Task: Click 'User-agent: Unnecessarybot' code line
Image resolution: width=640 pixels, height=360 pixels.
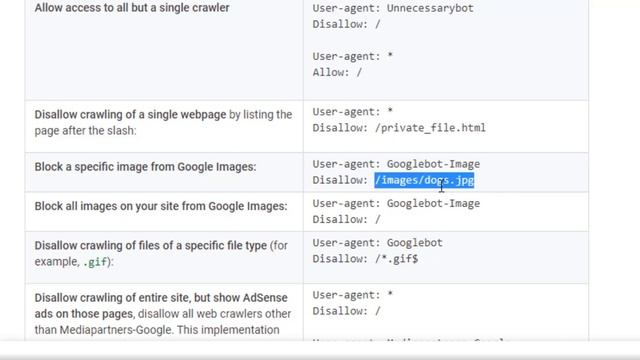Action: pos(393,8)
